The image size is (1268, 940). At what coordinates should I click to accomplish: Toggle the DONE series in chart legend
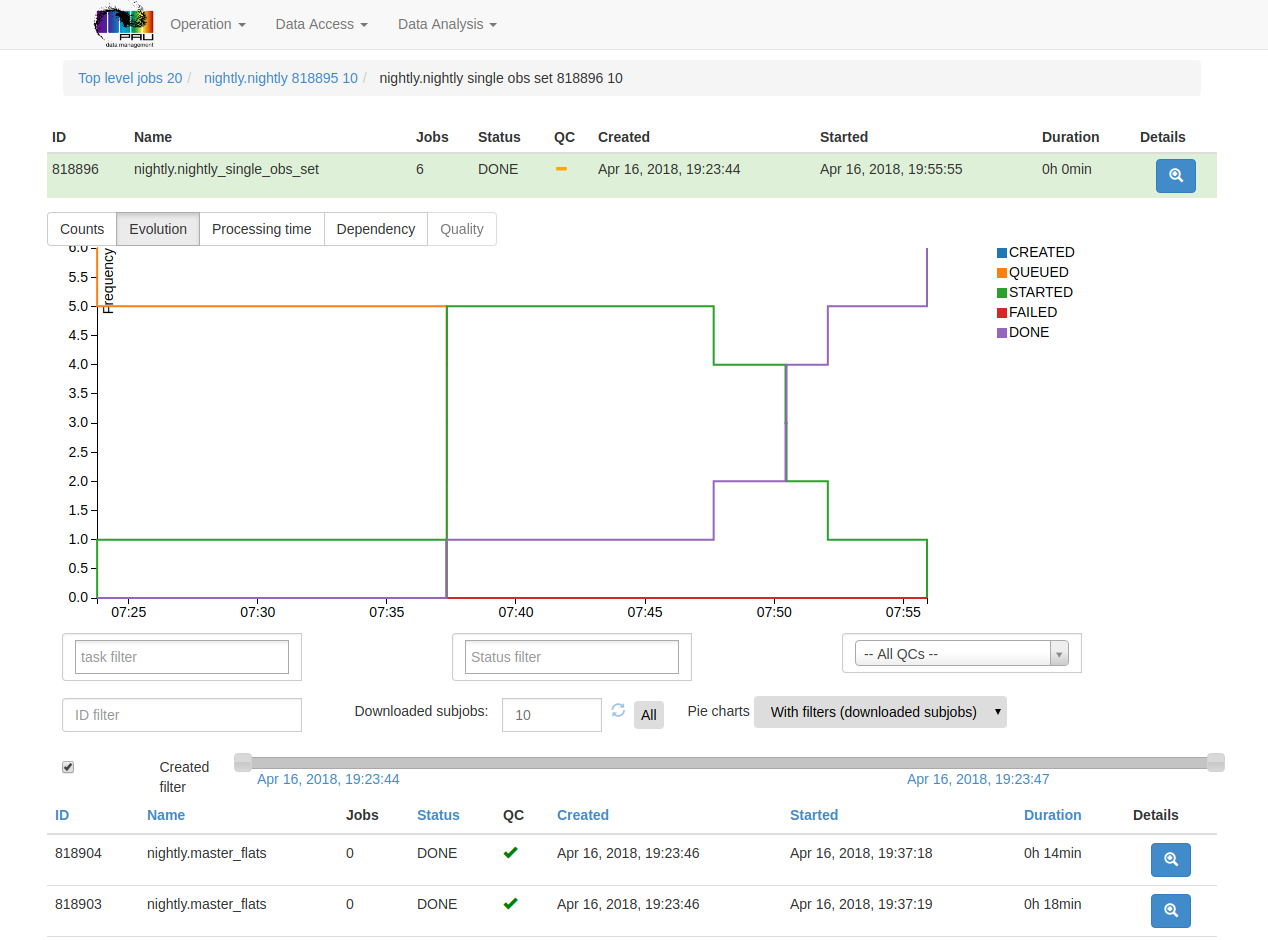(x=1028, y=332)
